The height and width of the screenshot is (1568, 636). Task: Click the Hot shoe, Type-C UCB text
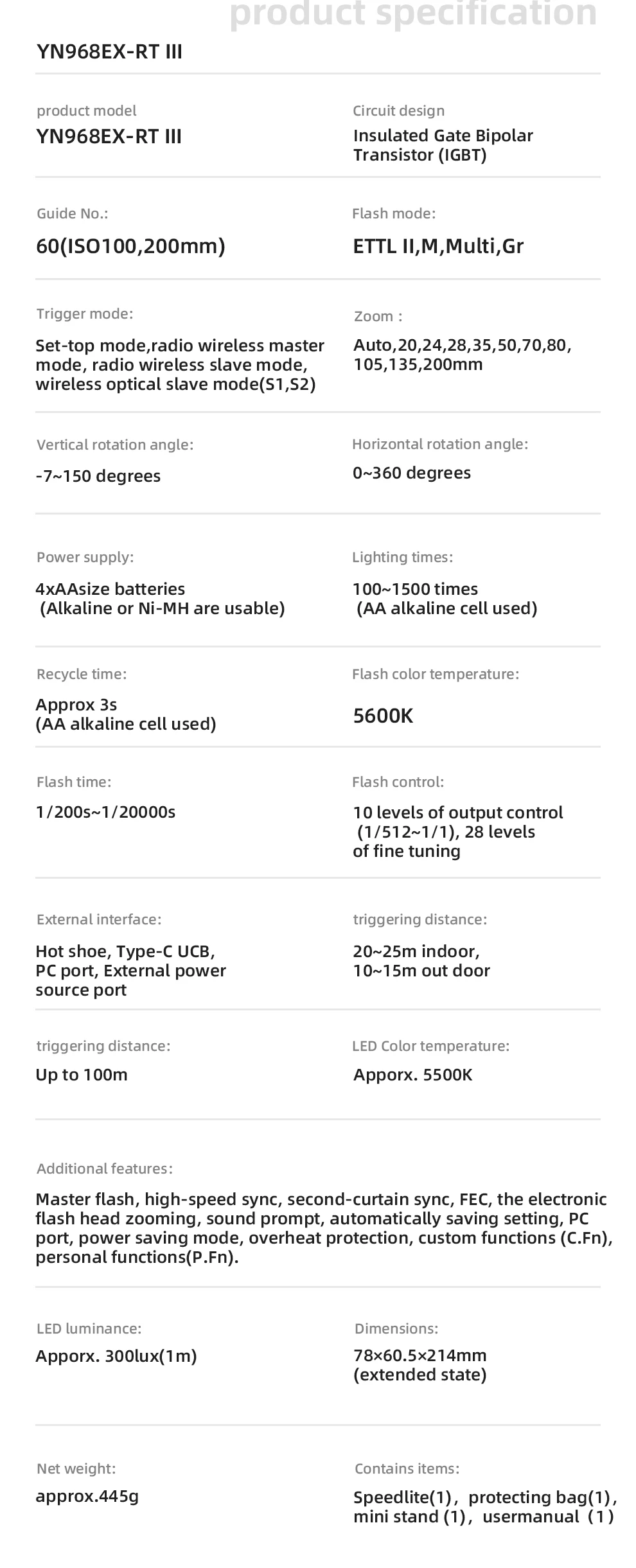125,951
